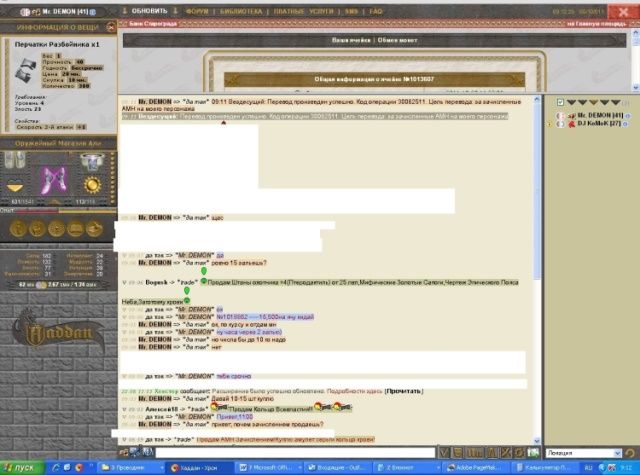Click the pink armor item icon

pyautogui.click(x=52, y=183)
